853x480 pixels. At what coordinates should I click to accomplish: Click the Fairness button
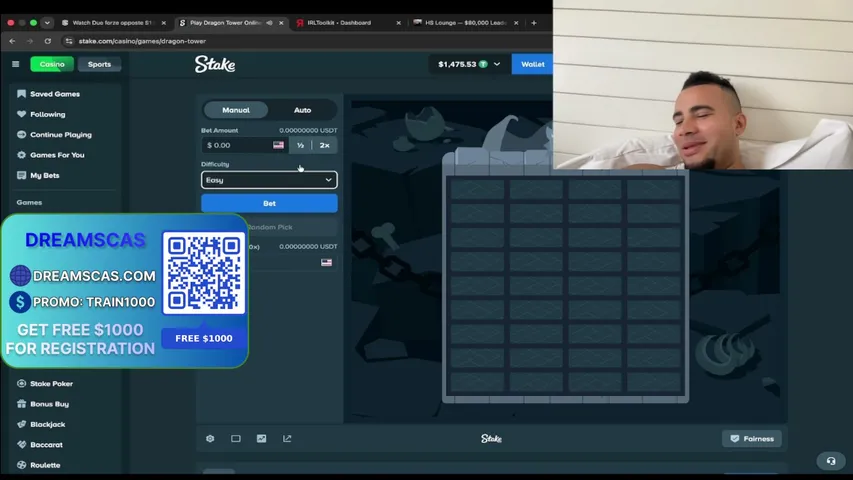coord(752,439)
